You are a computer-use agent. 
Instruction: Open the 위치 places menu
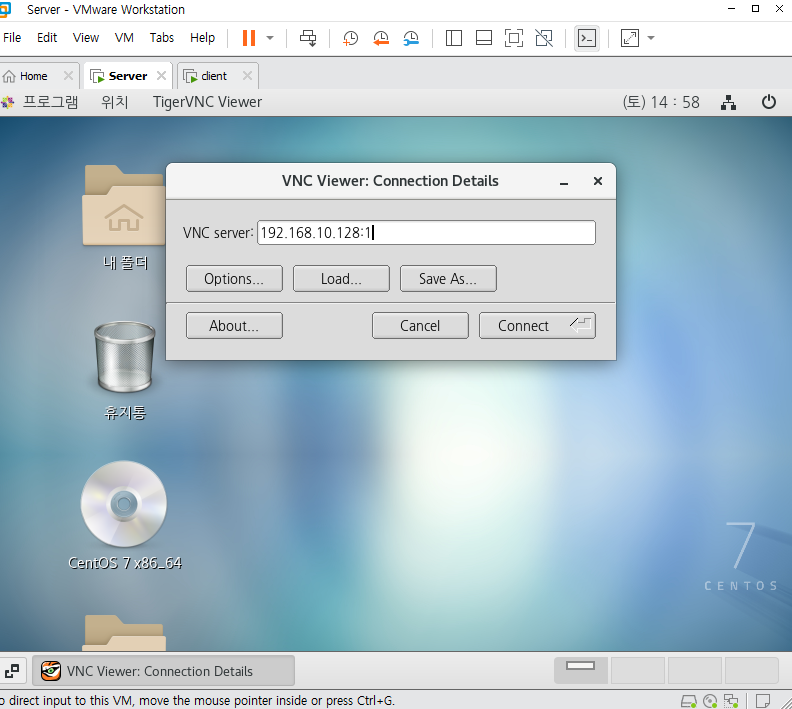pyautogui.click(x=115, y=102)
